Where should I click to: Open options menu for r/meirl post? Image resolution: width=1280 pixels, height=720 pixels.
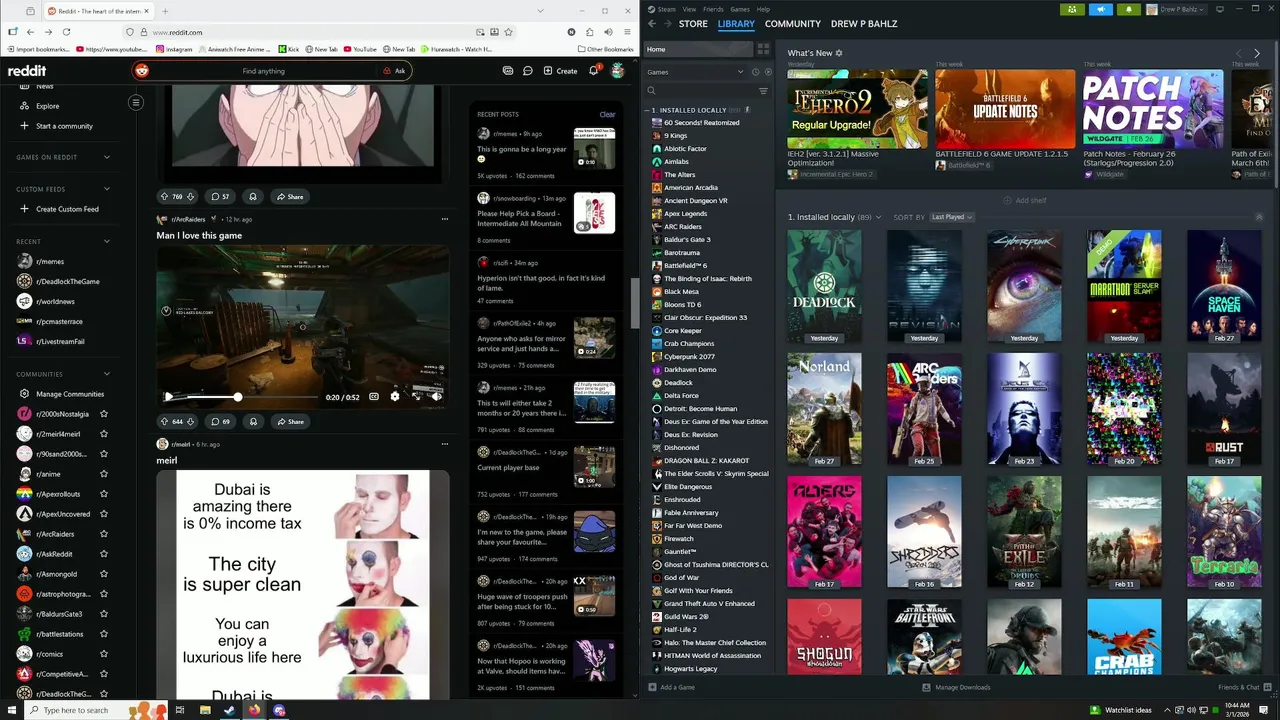445,444
